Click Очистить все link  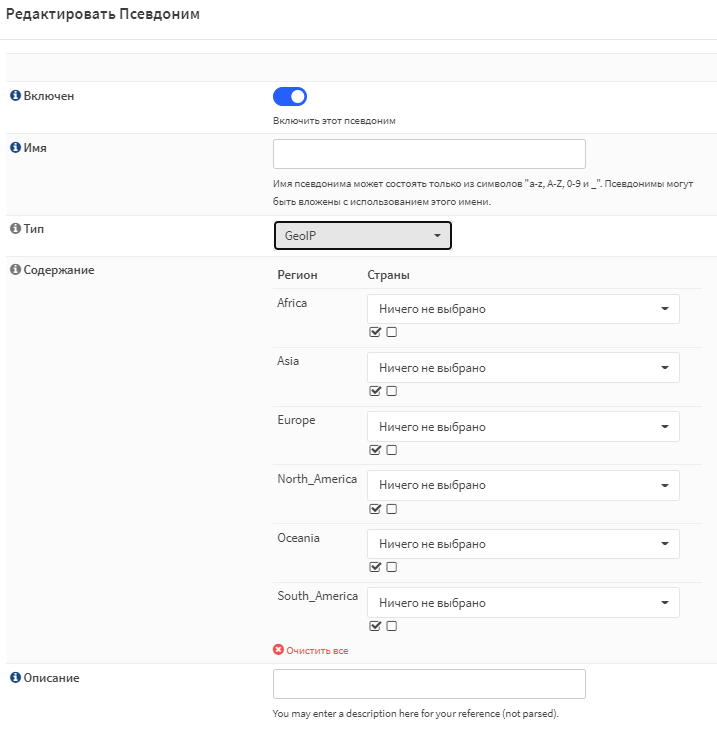(x=317, y=651)
